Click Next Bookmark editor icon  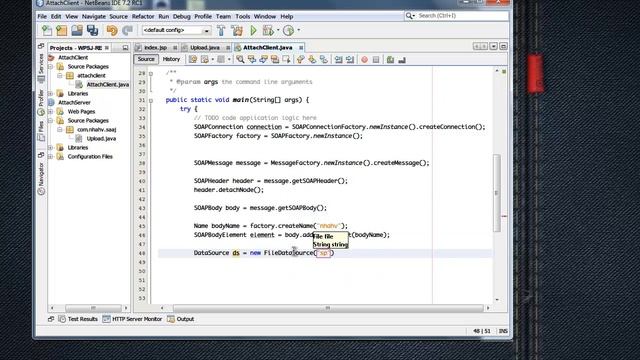pos(312,60)
